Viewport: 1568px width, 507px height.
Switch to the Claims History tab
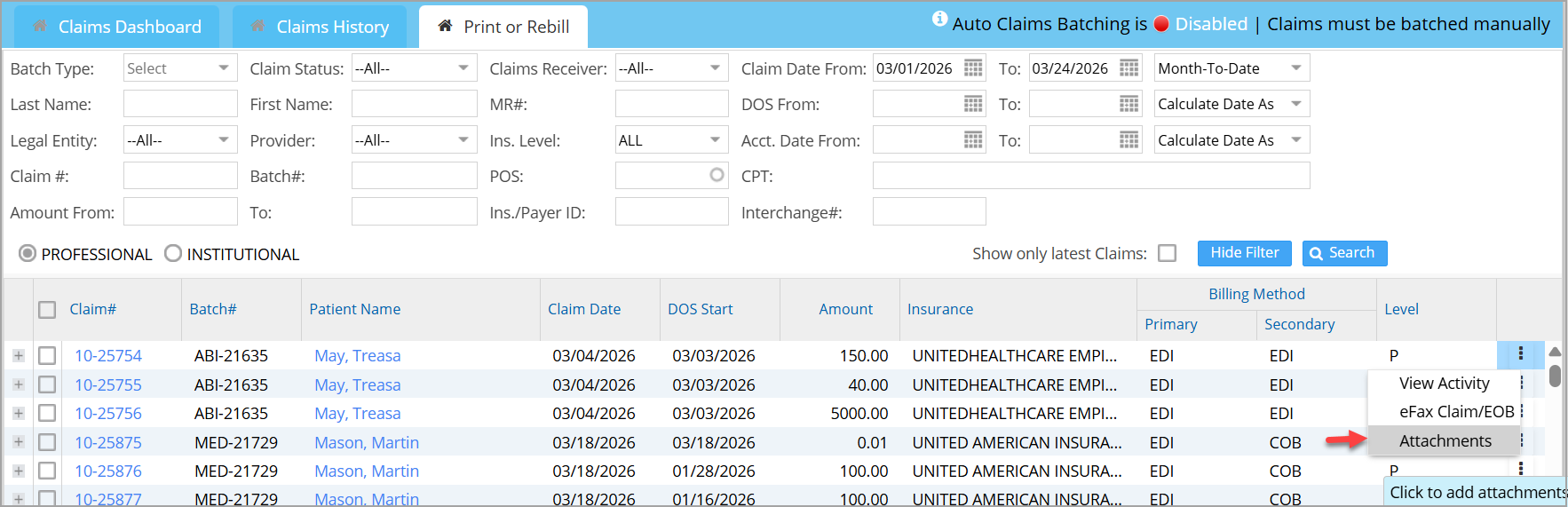tap(320, 28)
